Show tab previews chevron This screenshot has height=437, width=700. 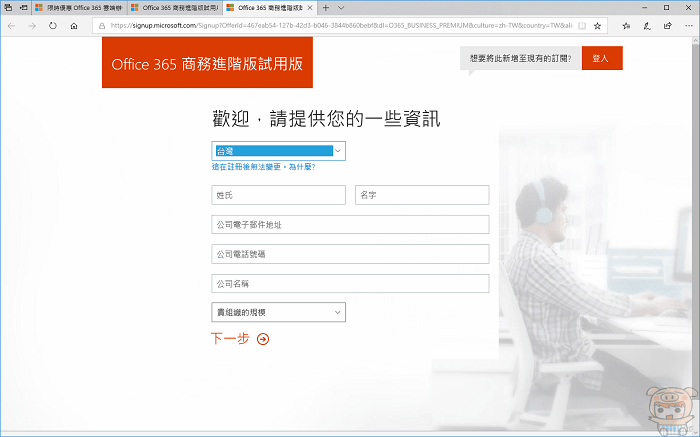click(341, 8)
